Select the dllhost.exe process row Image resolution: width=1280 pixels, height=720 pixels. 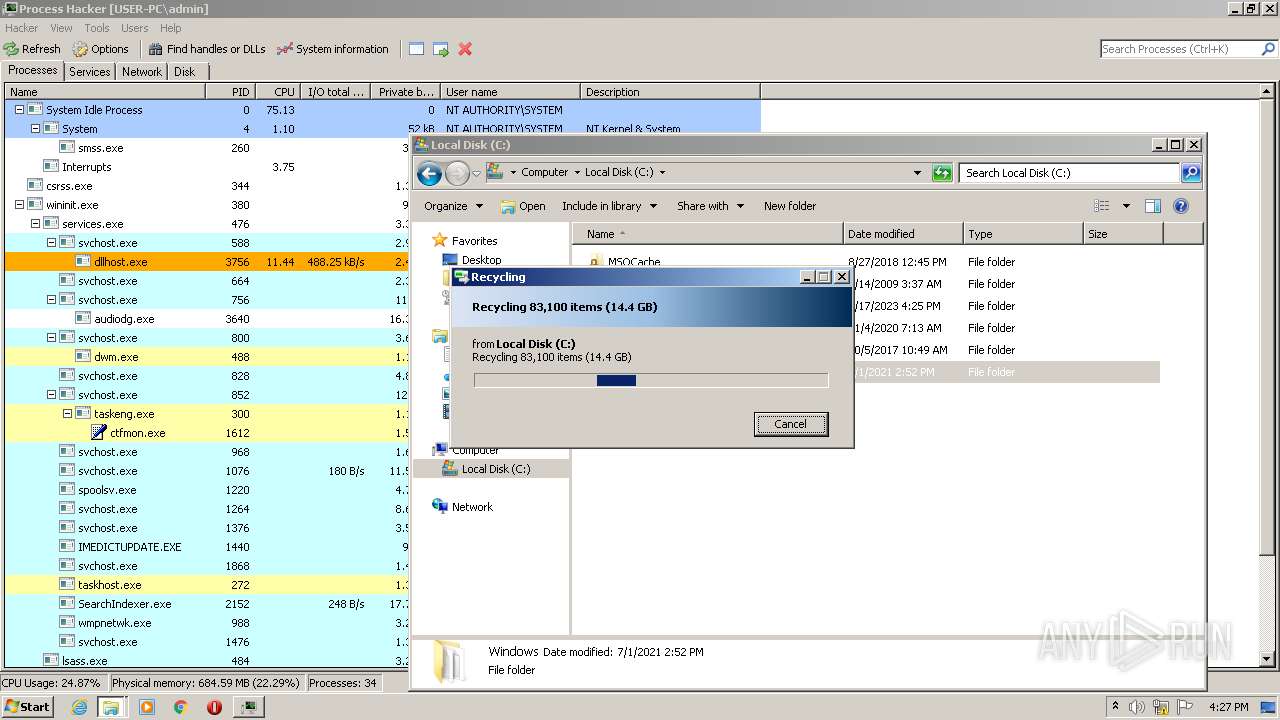[207, 262]
